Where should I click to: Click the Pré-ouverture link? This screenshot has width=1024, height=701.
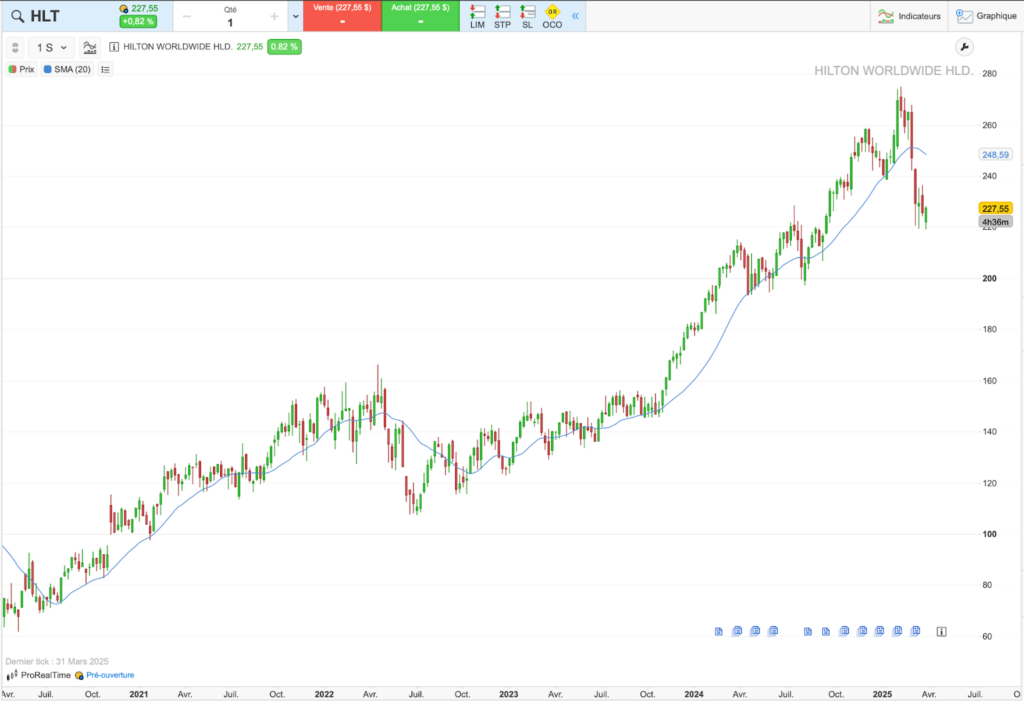110,675
